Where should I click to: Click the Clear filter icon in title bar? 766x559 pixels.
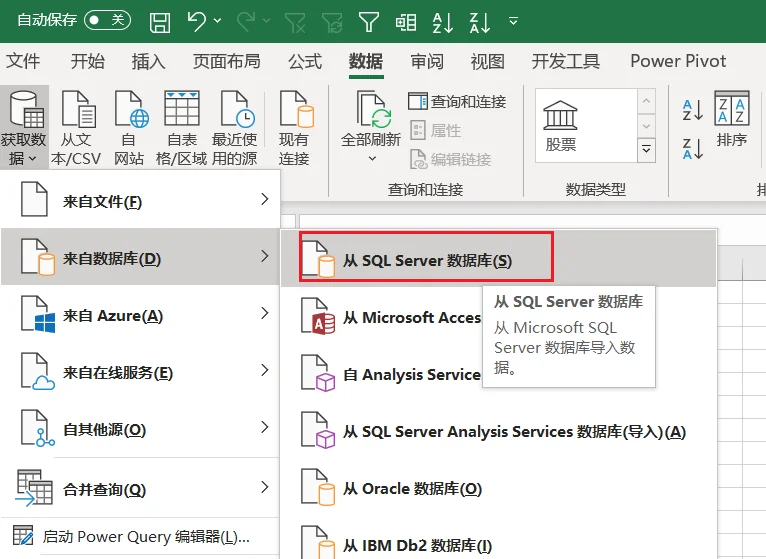pos(295,22)
